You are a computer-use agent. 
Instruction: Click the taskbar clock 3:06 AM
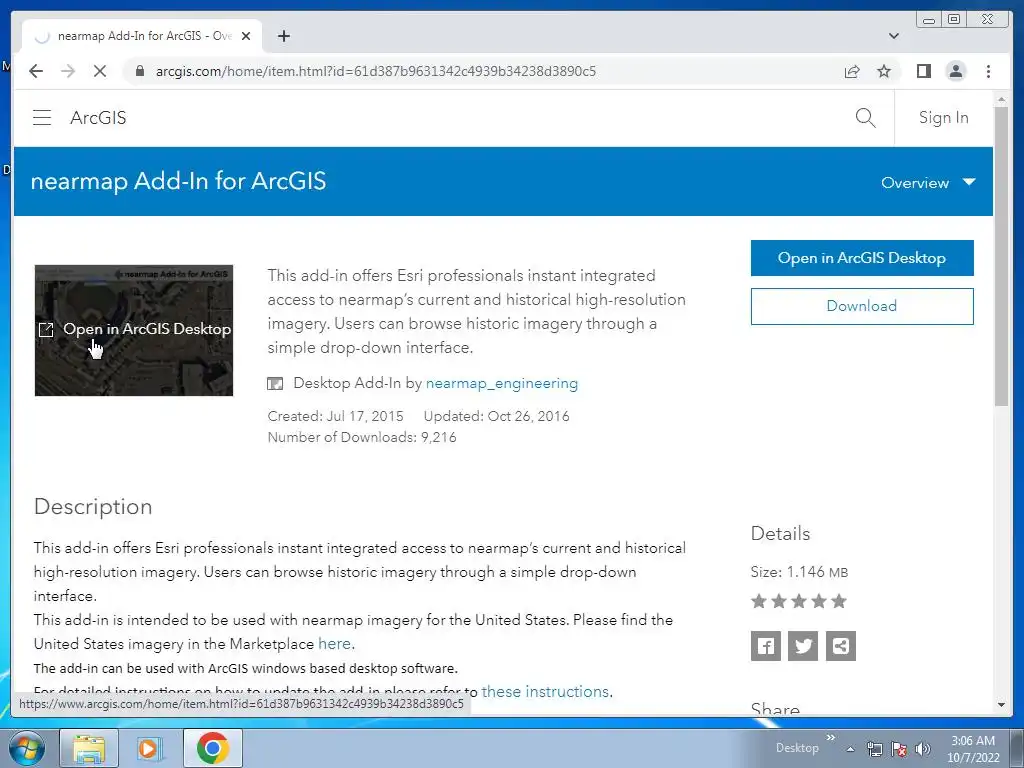click(973, 741)
